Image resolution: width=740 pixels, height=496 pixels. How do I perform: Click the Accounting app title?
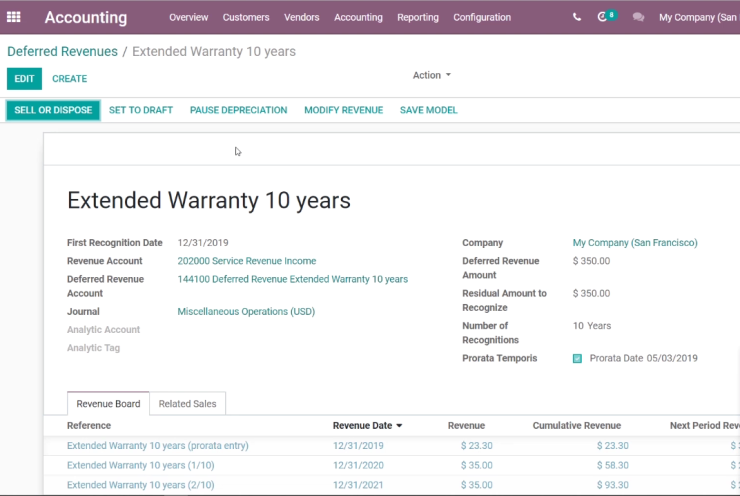[x=86, y=17]
